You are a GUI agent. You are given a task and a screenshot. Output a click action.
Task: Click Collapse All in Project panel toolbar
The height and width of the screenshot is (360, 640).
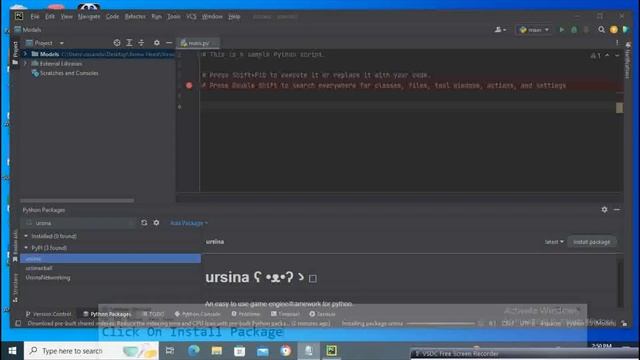point(141,43)
